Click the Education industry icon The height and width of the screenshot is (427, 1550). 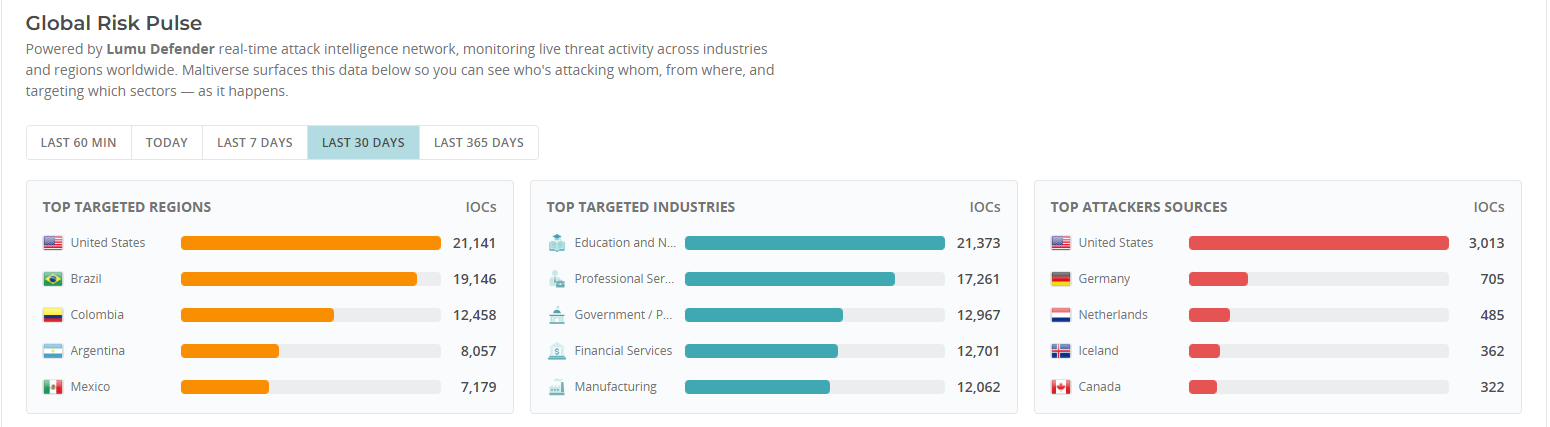(557, 243)
